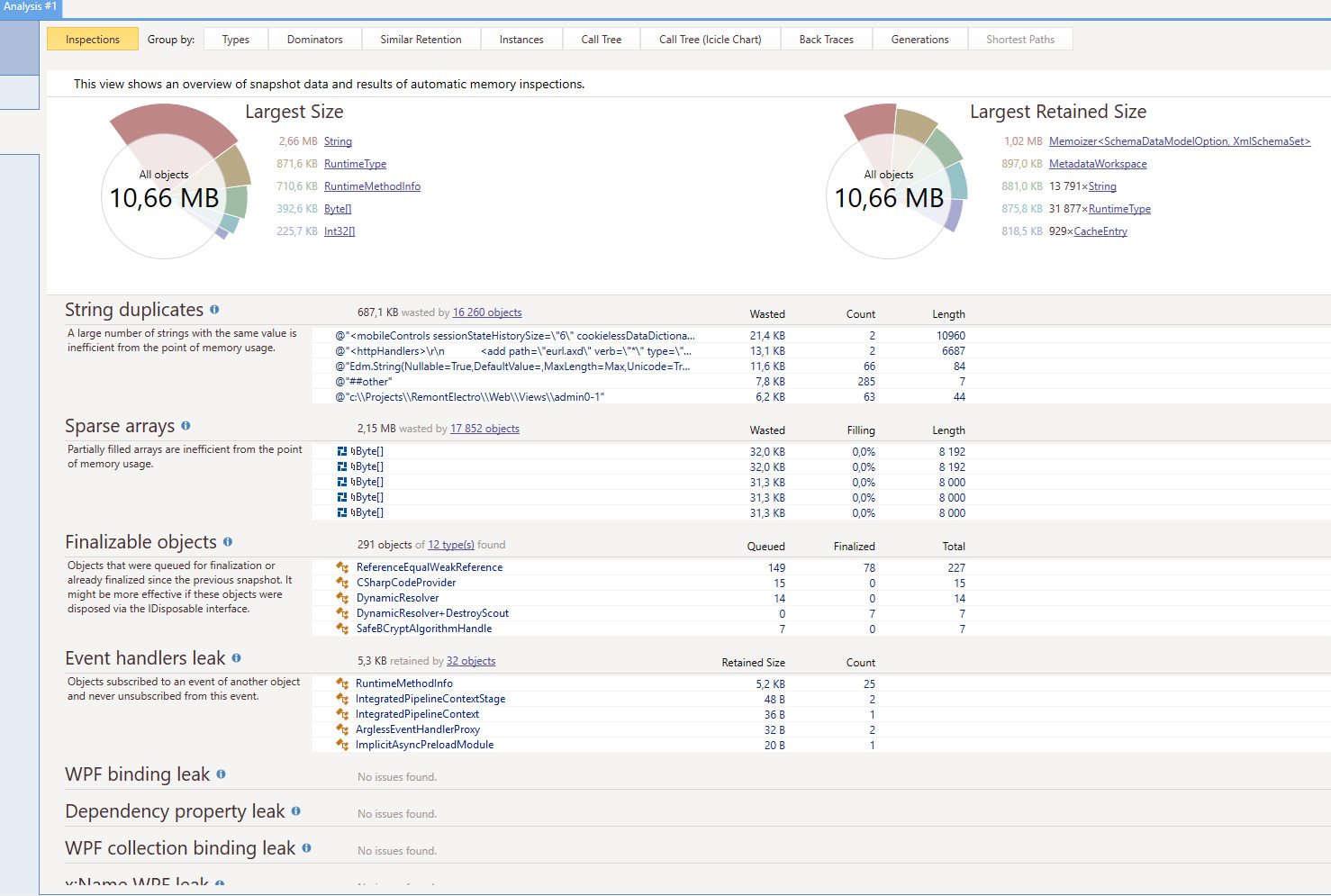Screen dimensions: 1331x896
Task: Open the WPF binding leak info icon
Action: click(x=221, y=774)
